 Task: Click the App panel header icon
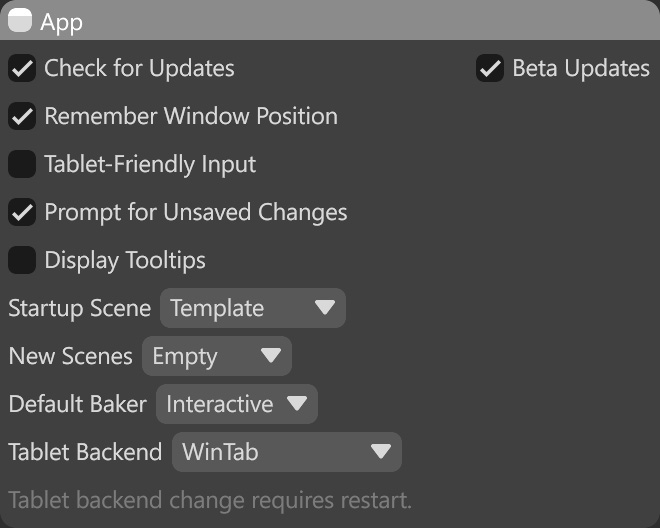(x=20, y=21)
